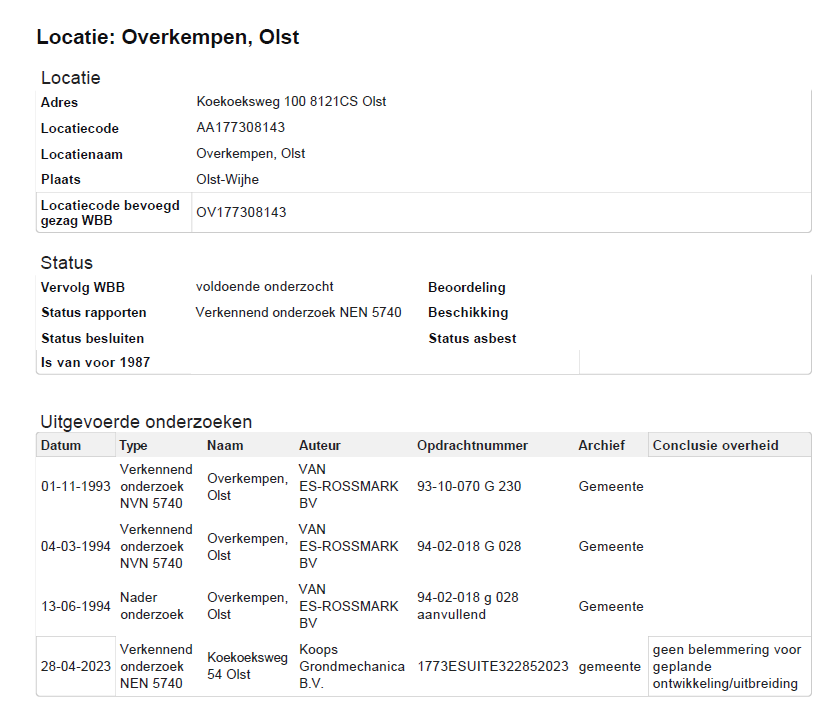The width and height of the screenshot is (837, 710).
Task: Click the 'Plaats' label
Action: coord(60,179)
